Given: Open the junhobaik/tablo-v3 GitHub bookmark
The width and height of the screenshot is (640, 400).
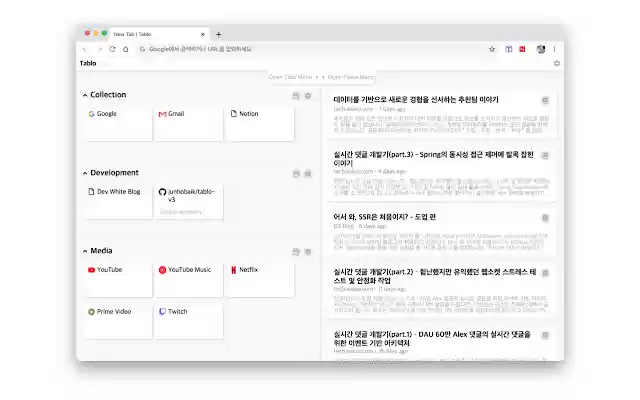Looking at the screenshot, I should [x=189, y=202].
